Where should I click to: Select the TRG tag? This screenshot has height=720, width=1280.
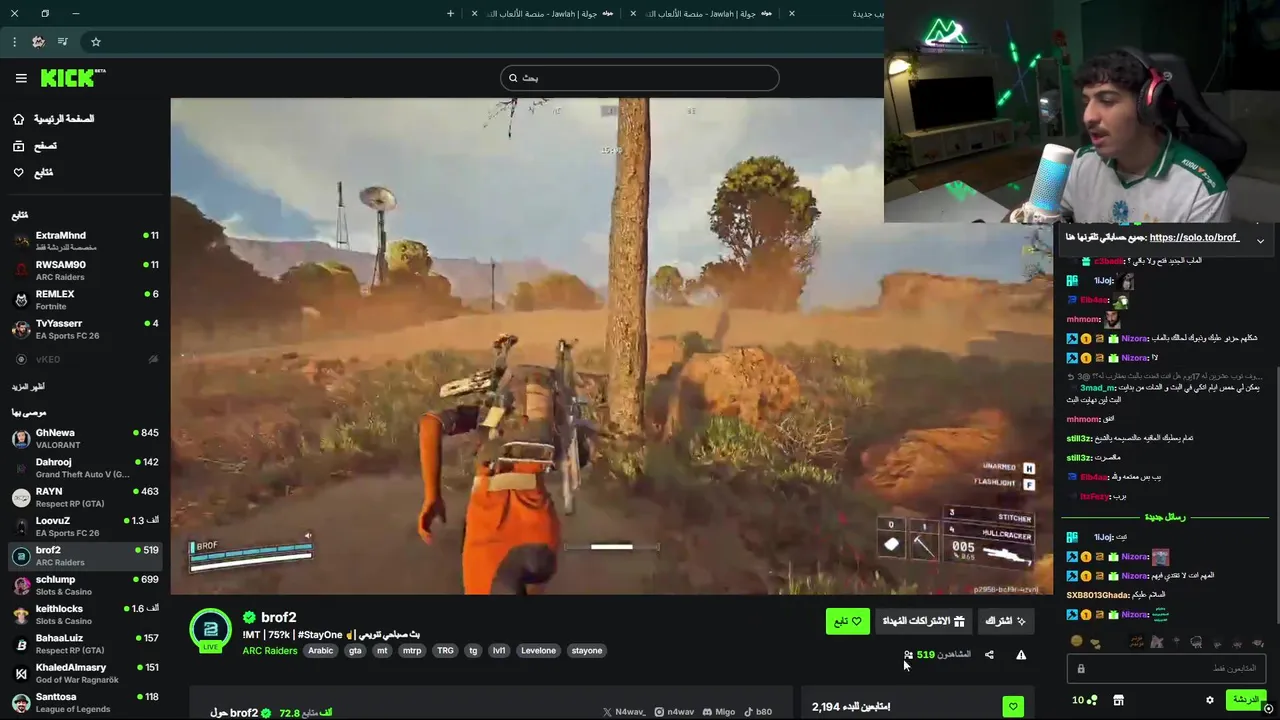point(446,651)
